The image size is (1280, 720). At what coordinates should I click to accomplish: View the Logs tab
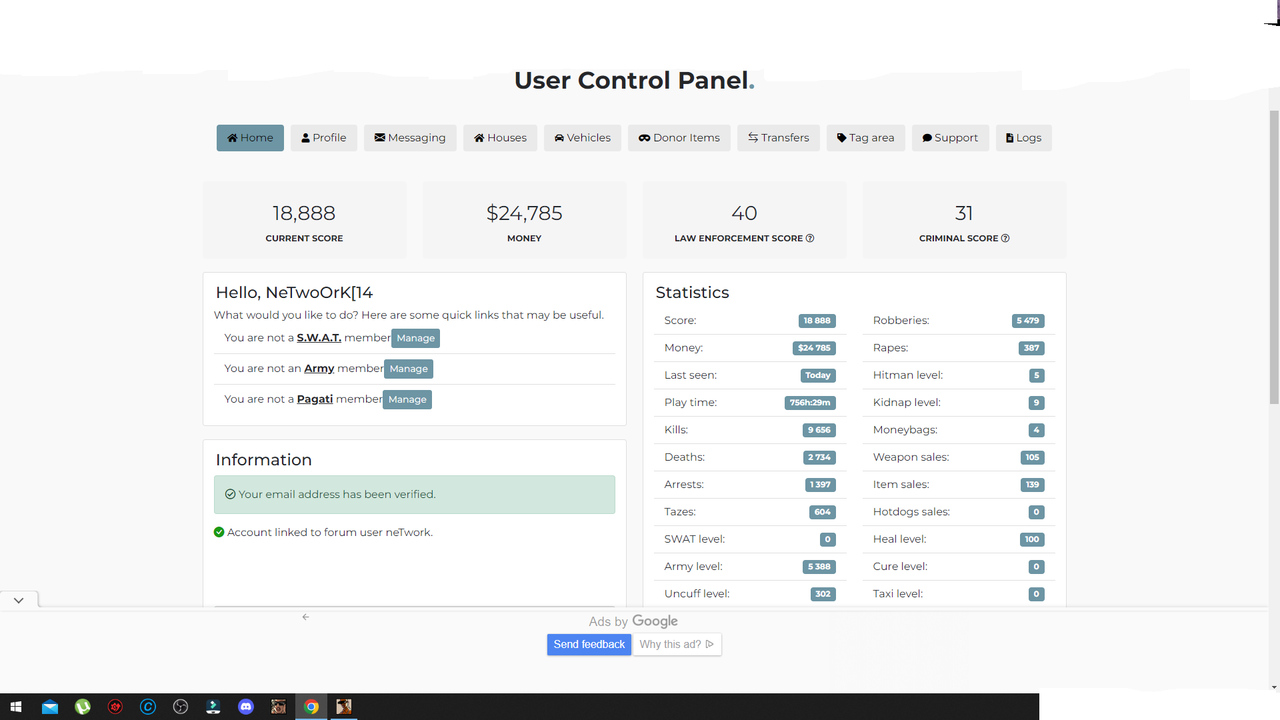pyautogui.click(x=1024, y=138)
